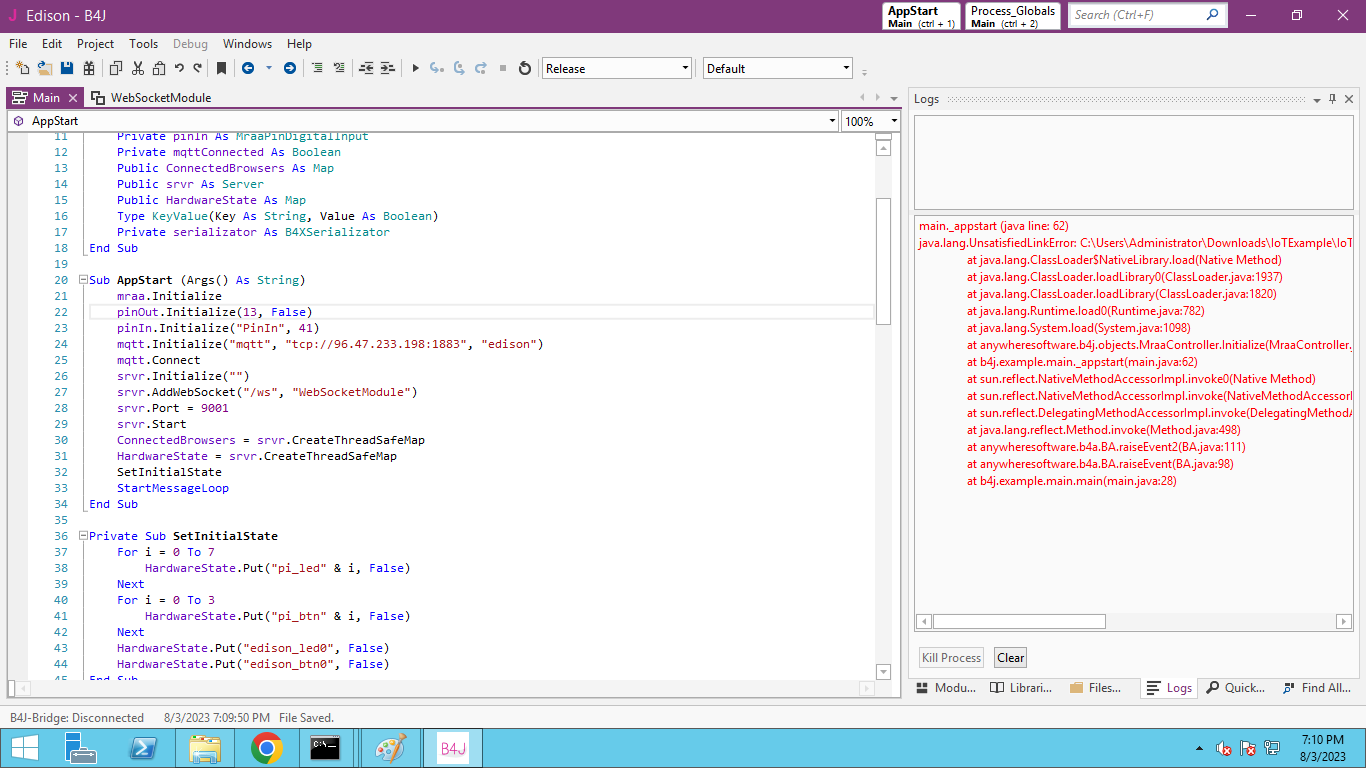Click the Undo arrow icon
Viewport: 1366px width, 768px height.
click(179, 68)
